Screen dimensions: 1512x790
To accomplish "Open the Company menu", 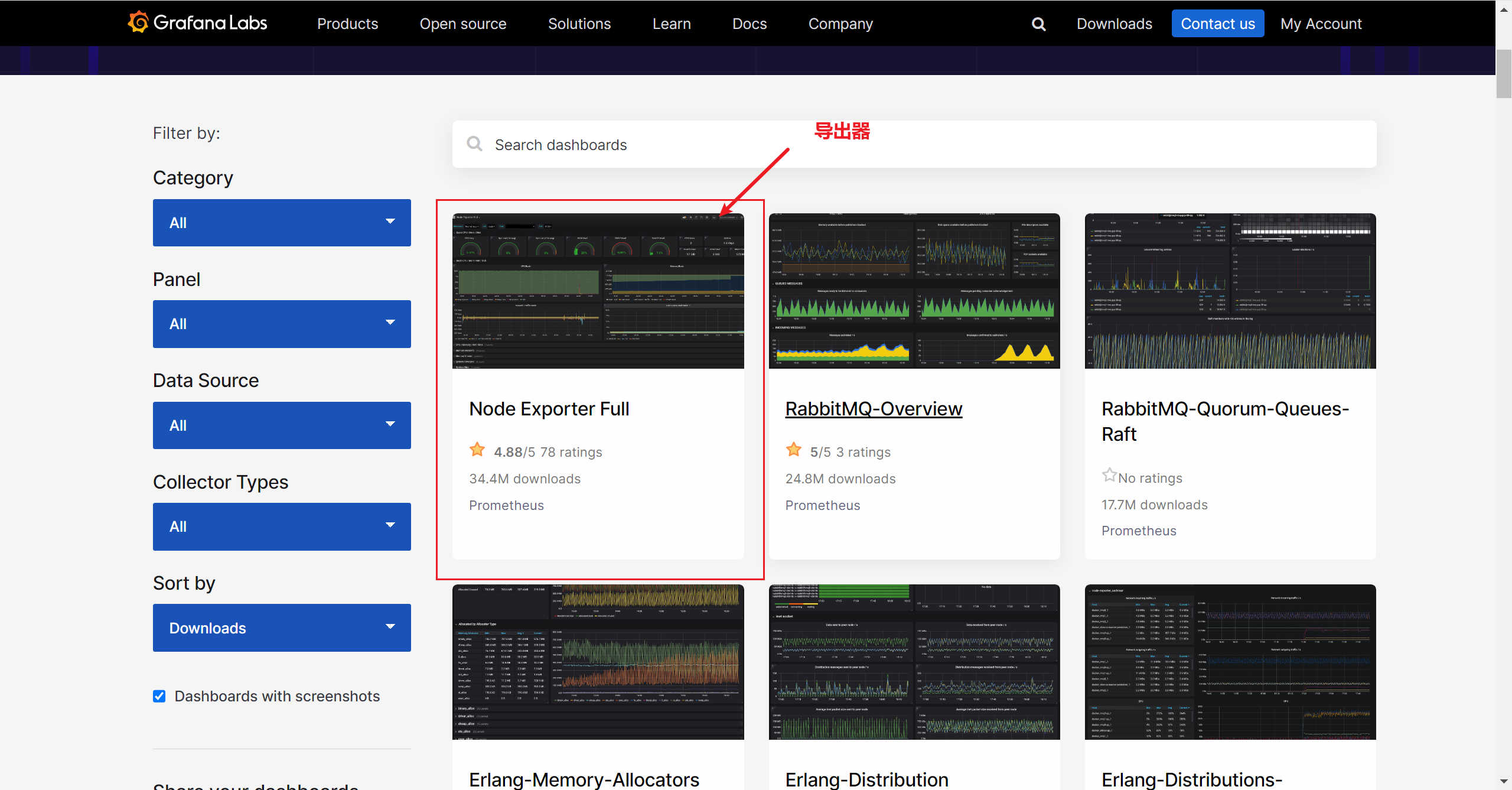I will pyautogui.click(x=840, y=24).
